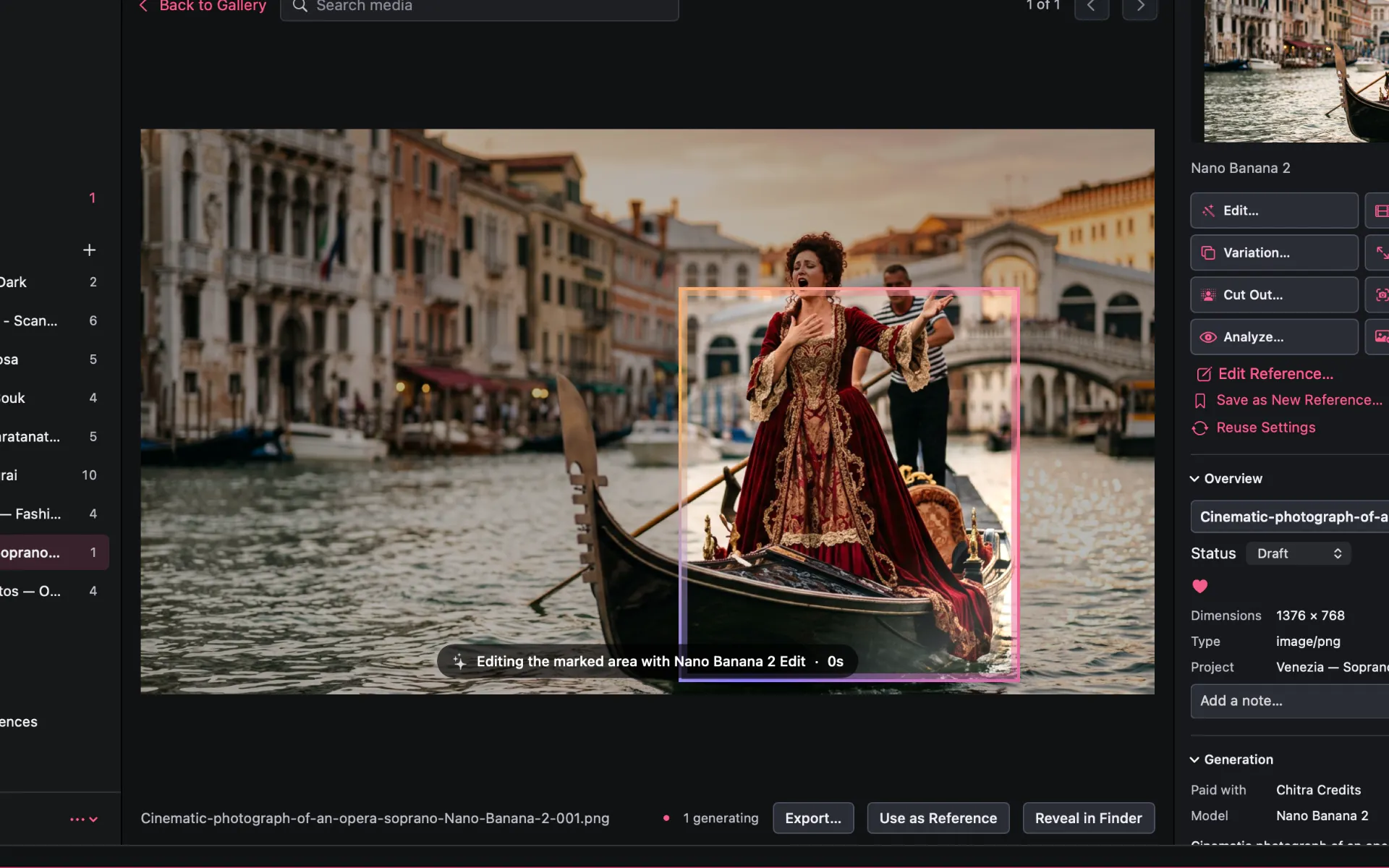Go back to the gallery
This screenshot has height=868, width=1389.
[203, 6]
